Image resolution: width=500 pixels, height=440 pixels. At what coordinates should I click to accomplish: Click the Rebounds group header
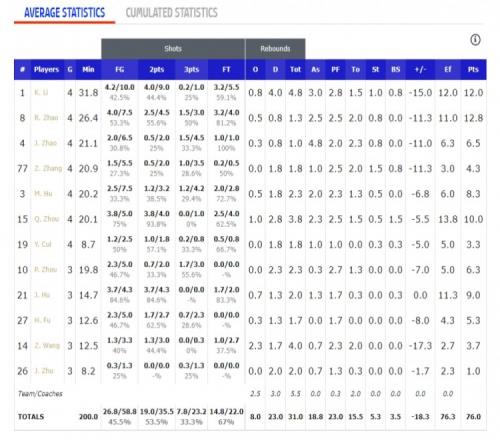(275, 49)
